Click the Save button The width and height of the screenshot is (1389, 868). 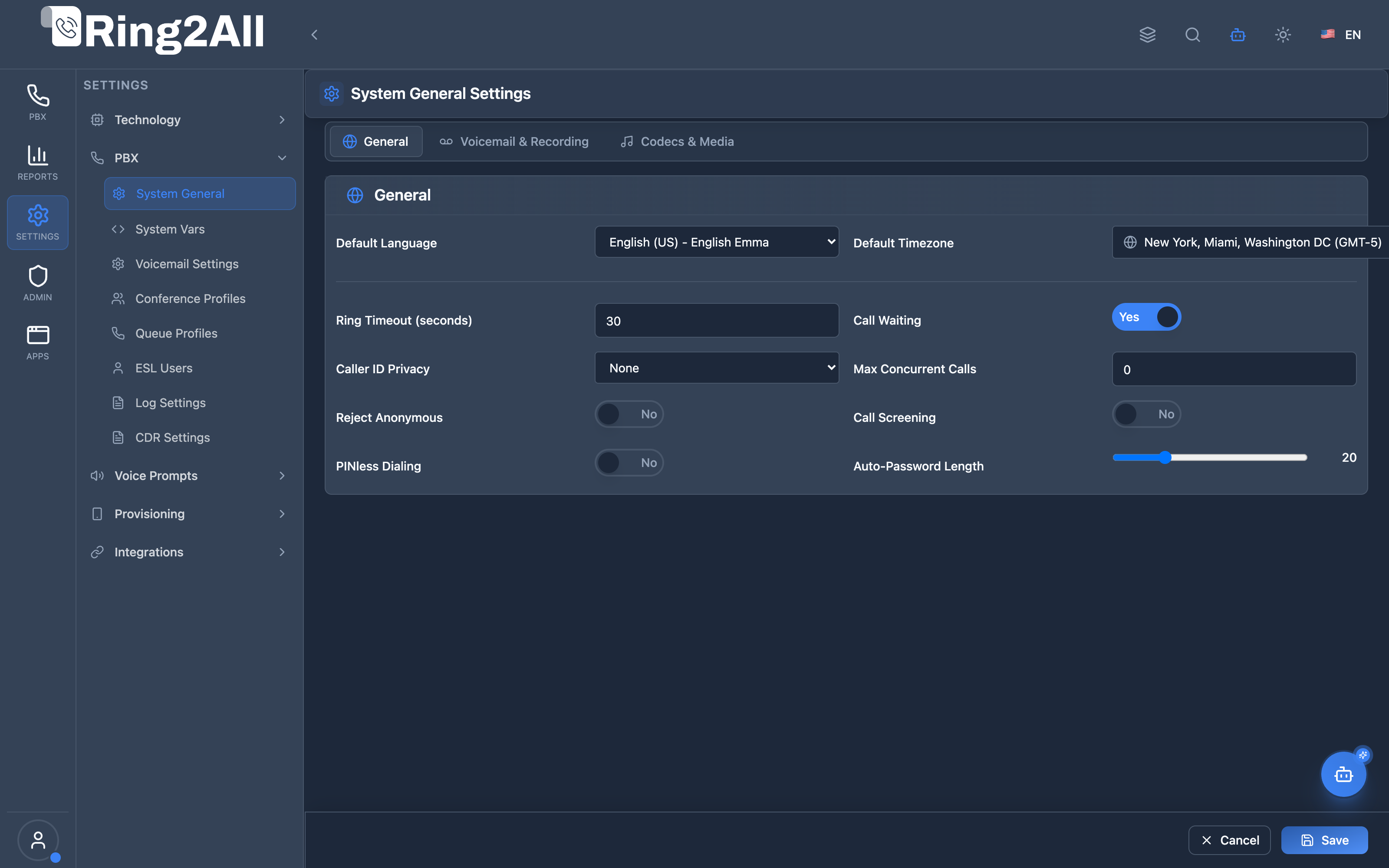pyautogui.click(x=1324, y=840)
